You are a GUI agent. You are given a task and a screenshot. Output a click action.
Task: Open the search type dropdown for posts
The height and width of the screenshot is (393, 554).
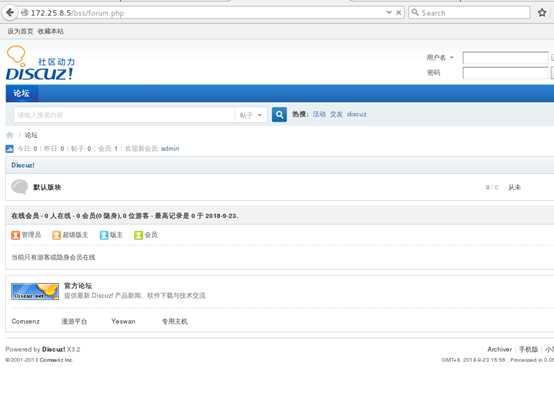pos(251,115)
